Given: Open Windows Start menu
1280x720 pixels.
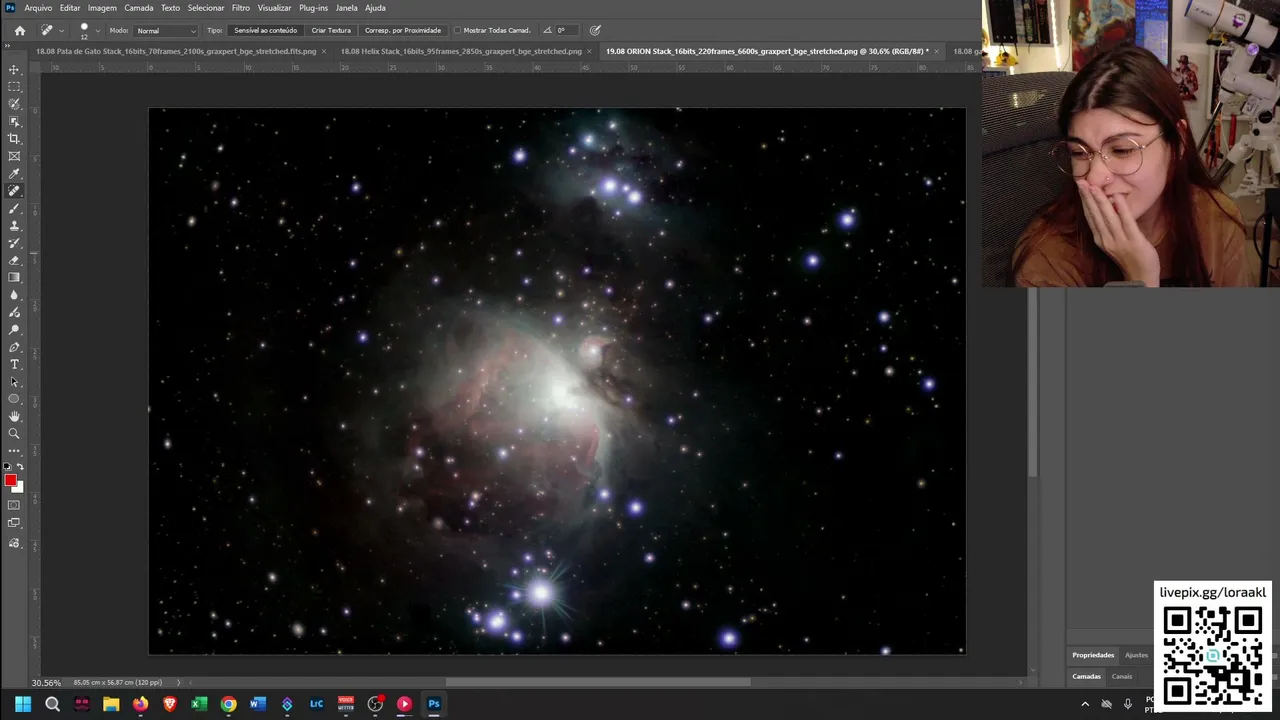Looking at the screenshot, I should 23,704.
